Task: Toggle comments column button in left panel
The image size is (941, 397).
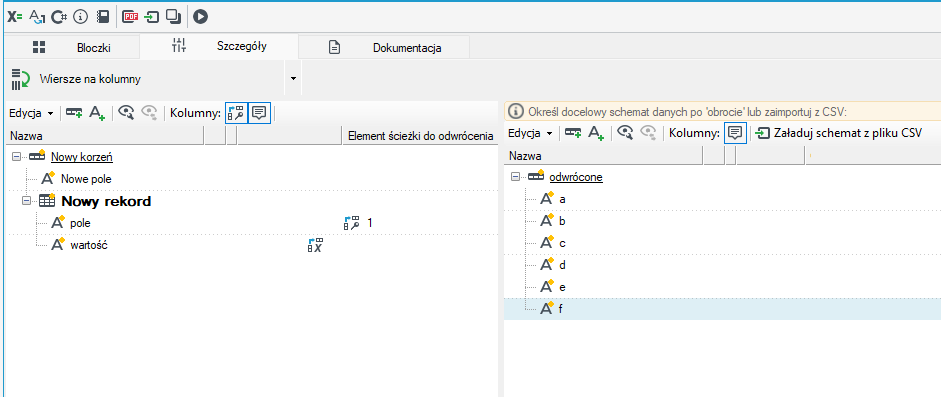Action: point(259,113)
